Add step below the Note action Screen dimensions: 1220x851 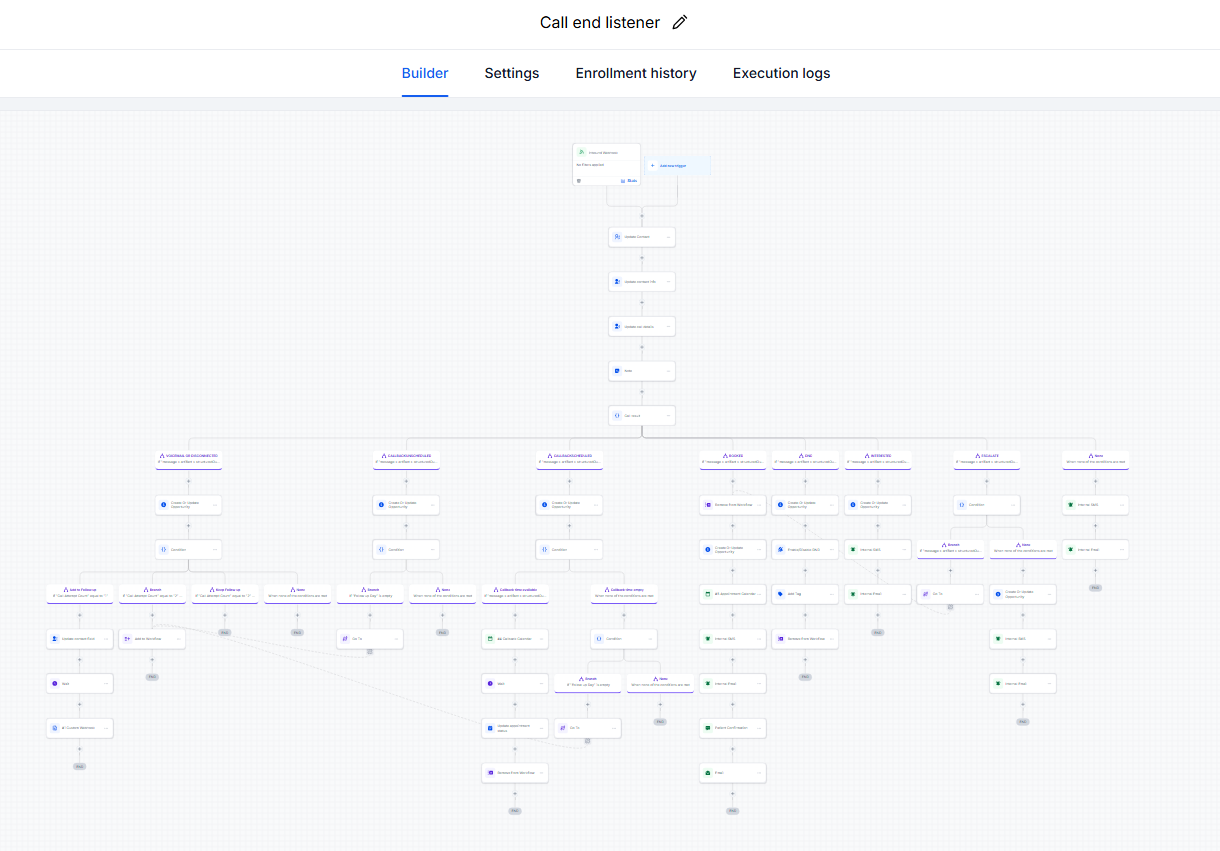pyautogui.click(x=642, y=393)
